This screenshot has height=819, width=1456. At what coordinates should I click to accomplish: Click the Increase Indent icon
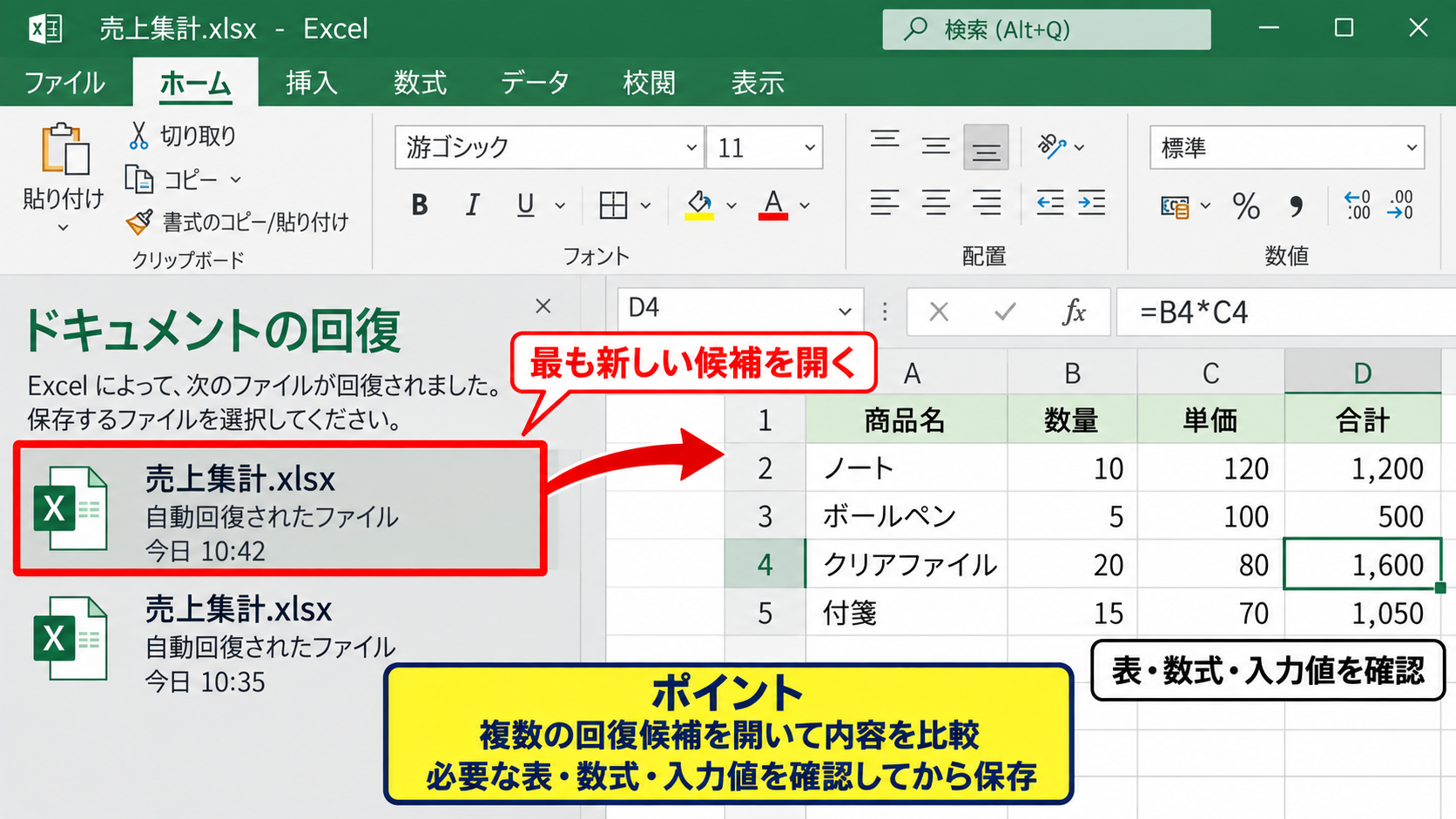point(1091,203)
